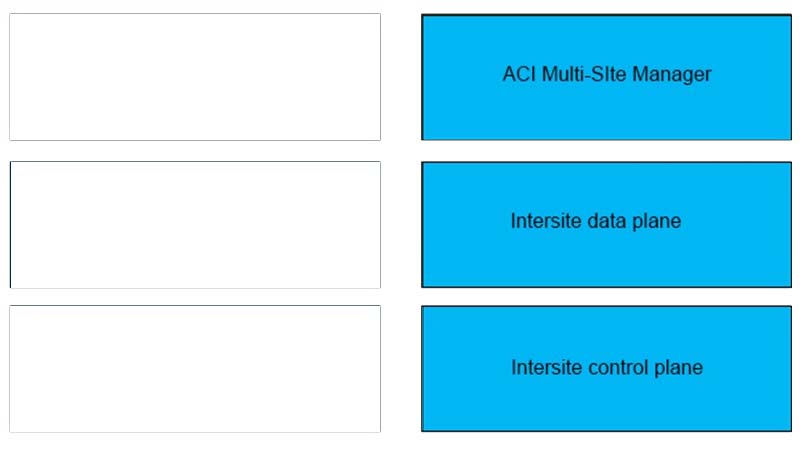The height and width of the screenshot is (457, 809).
Task: Click the "ACI Multi-SIte Manager" text label
Action: tap(607, 74)
